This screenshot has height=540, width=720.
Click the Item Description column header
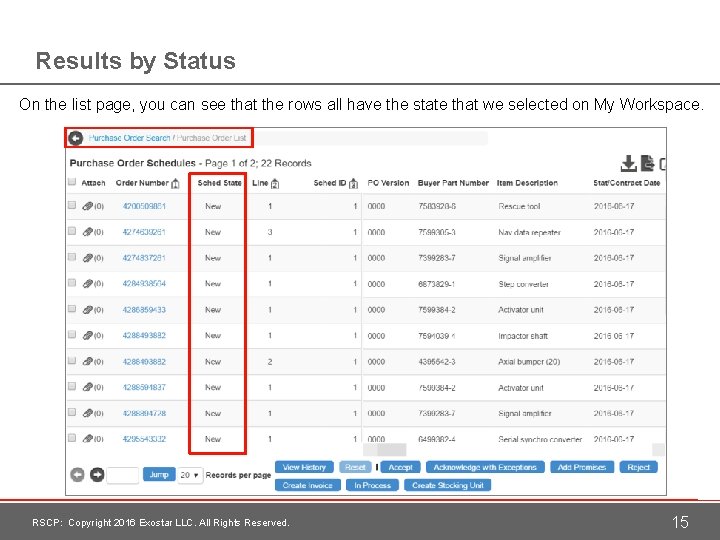[527, 183]
